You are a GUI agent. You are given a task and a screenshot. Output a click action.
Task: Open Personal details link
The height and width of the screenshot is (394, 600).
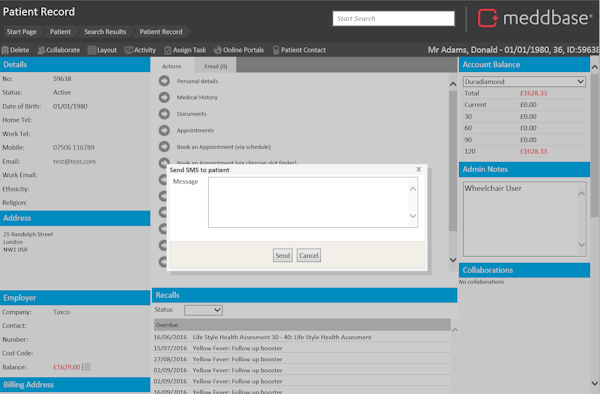197,81
